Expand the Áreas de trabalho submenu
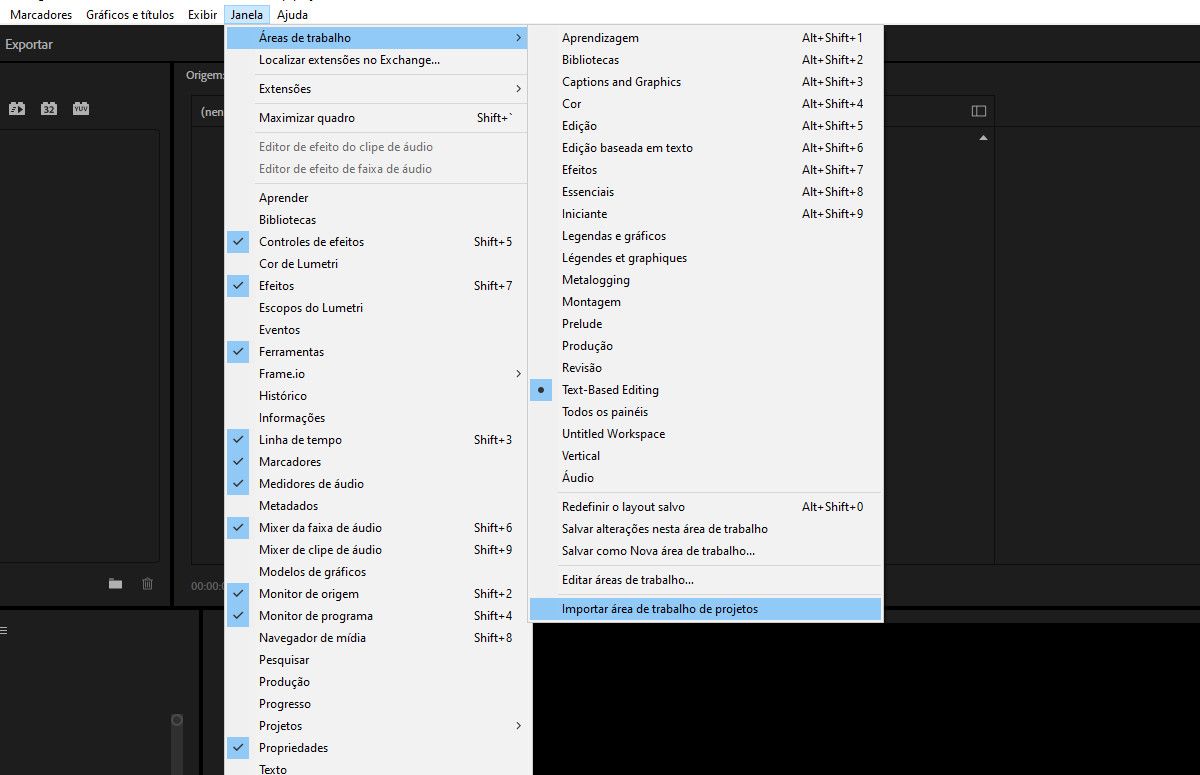This screenshot has width=1200, height=775. tap(376, 38)
